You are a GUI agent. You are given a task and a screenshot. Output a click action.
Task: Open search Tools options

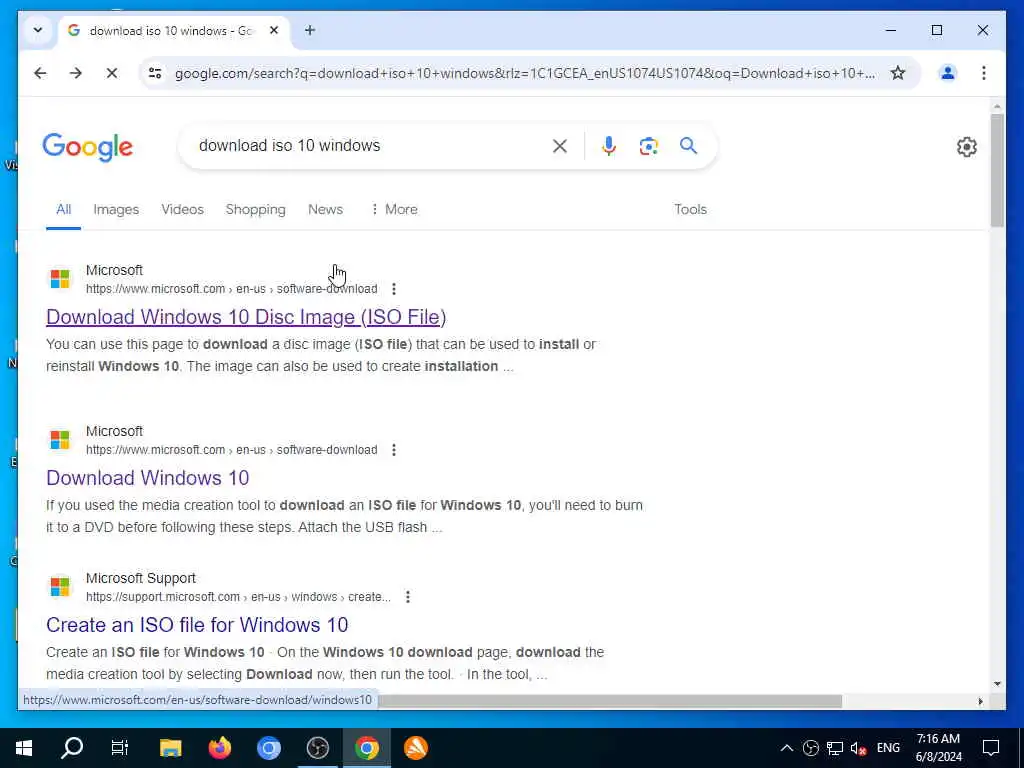(690, 209)
